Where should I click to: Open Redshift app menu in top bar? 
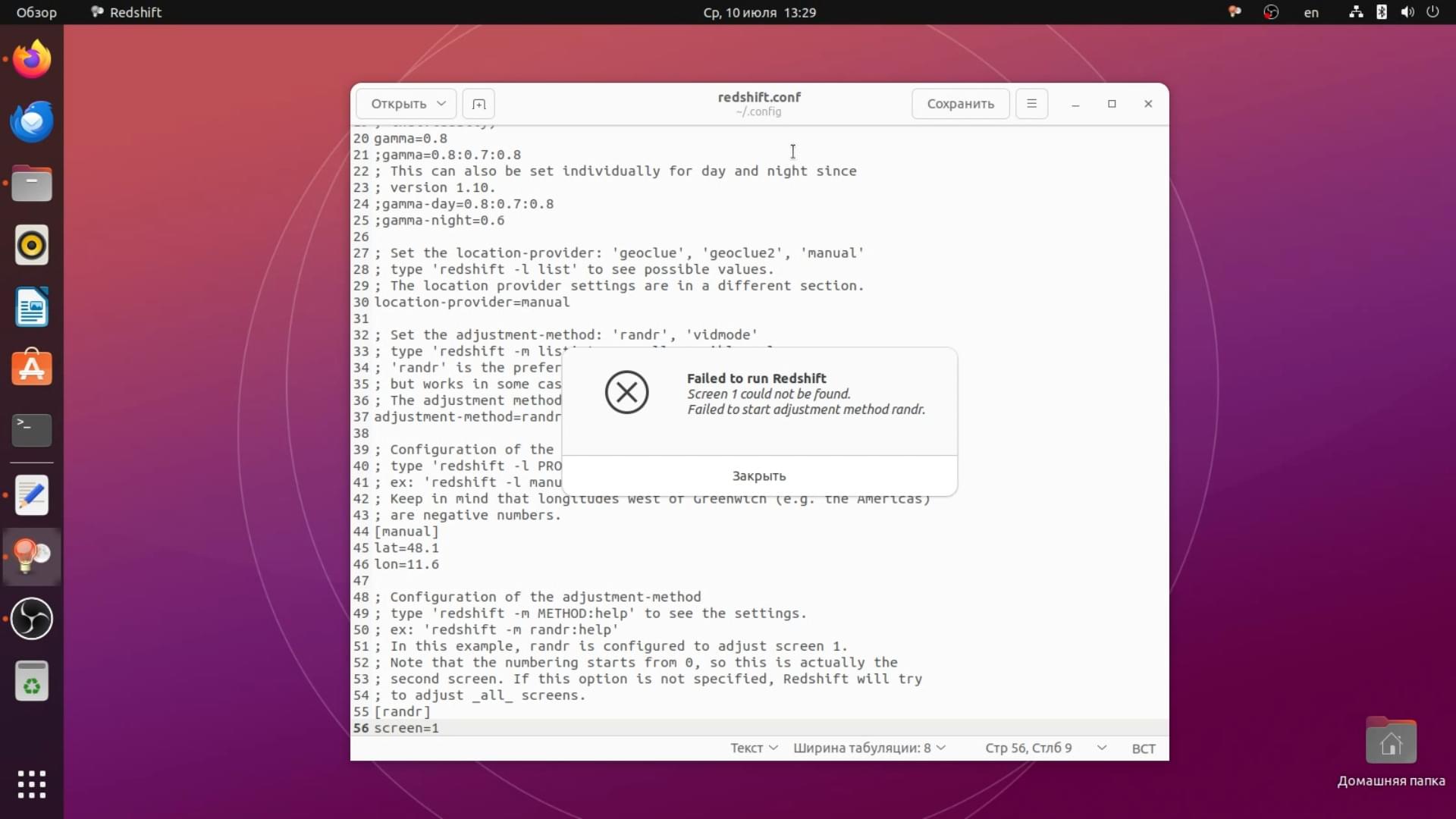(126, 12)
